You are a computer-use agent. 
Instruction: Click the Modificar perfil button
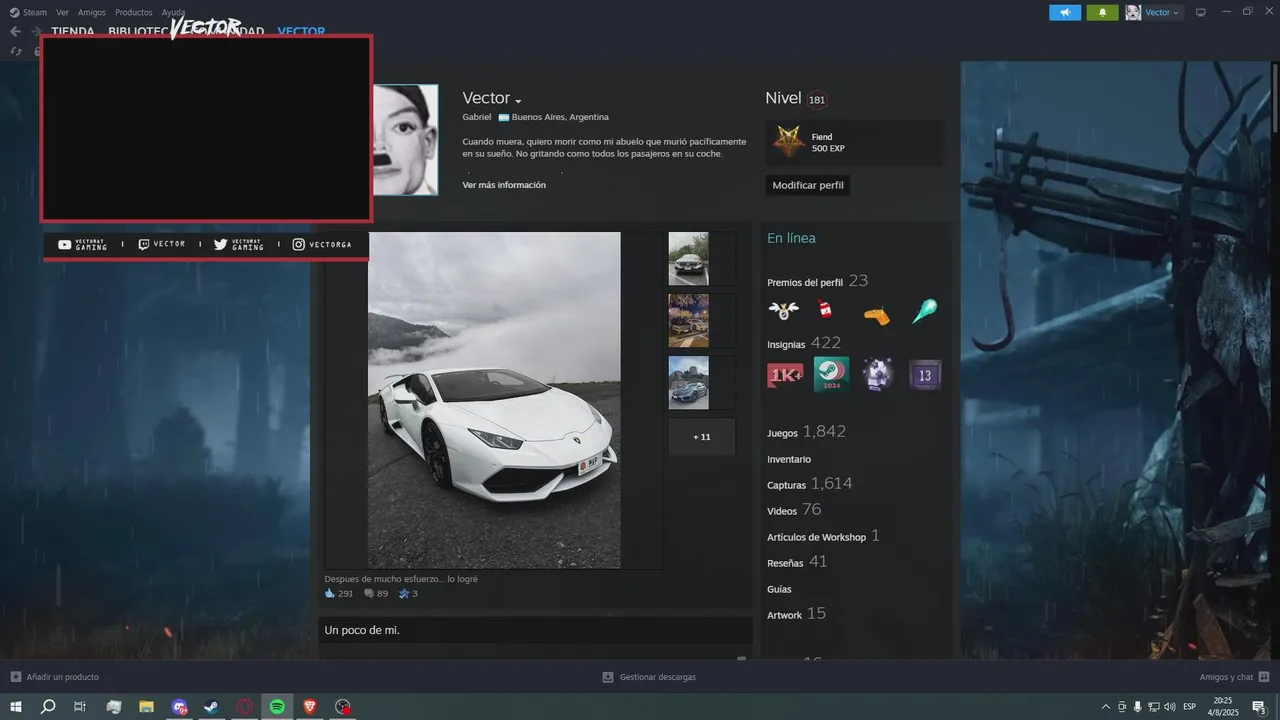click(808, 185)
